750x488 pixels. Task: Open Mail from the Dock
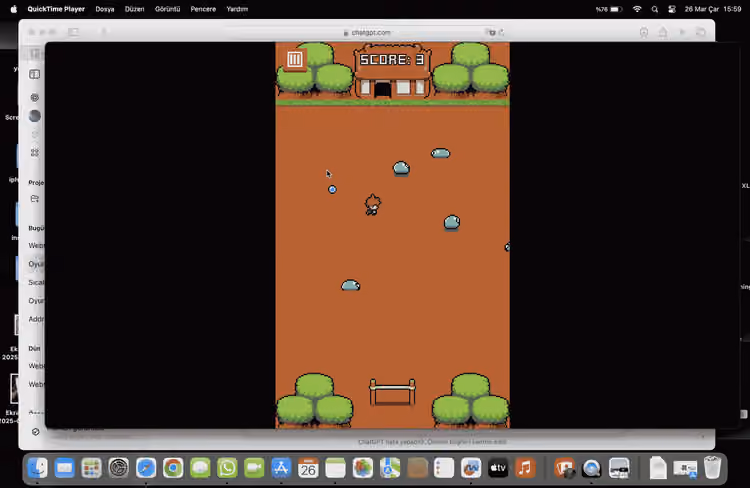coord(64,468)
